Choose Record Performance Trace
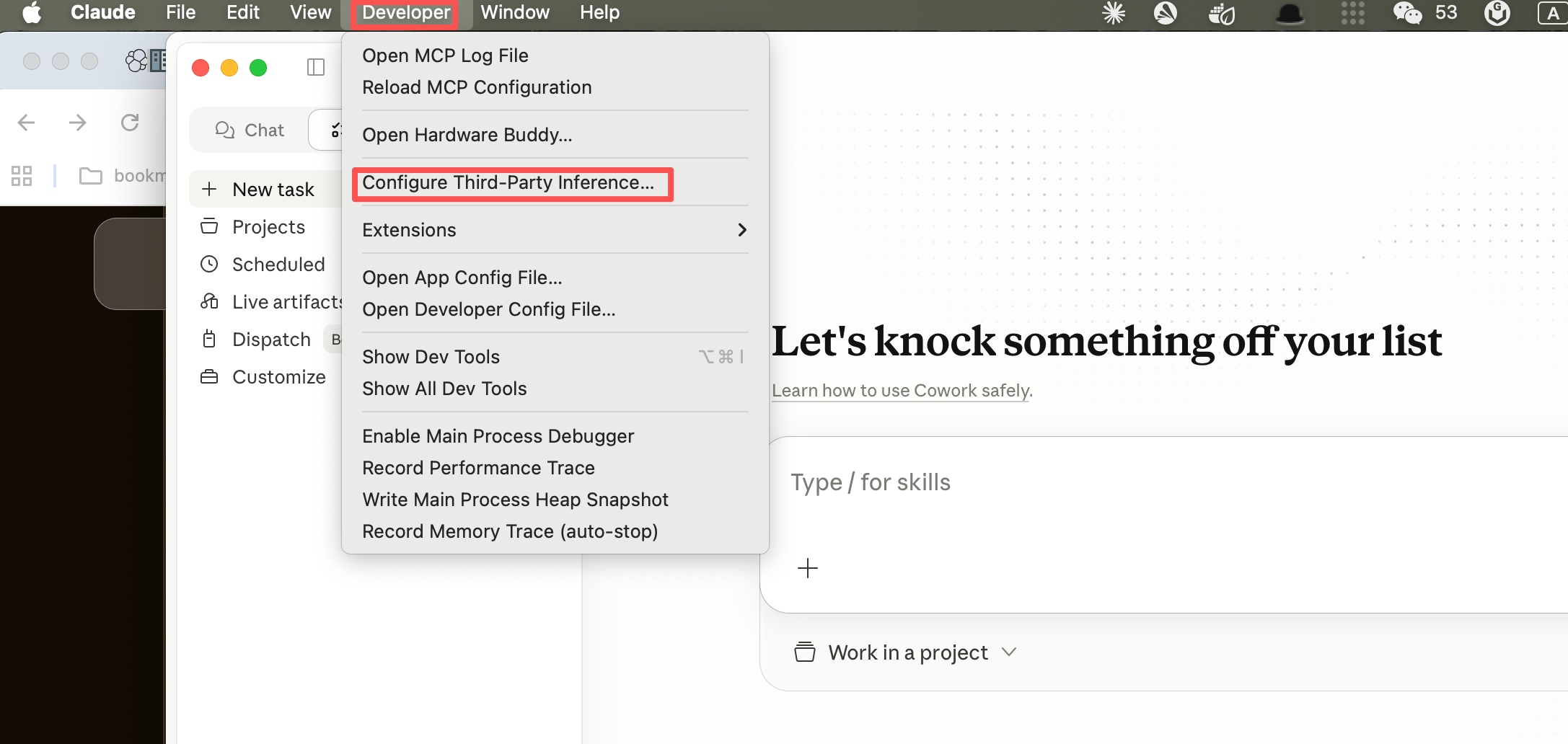The image size is (1568, 744). (555, 468)
